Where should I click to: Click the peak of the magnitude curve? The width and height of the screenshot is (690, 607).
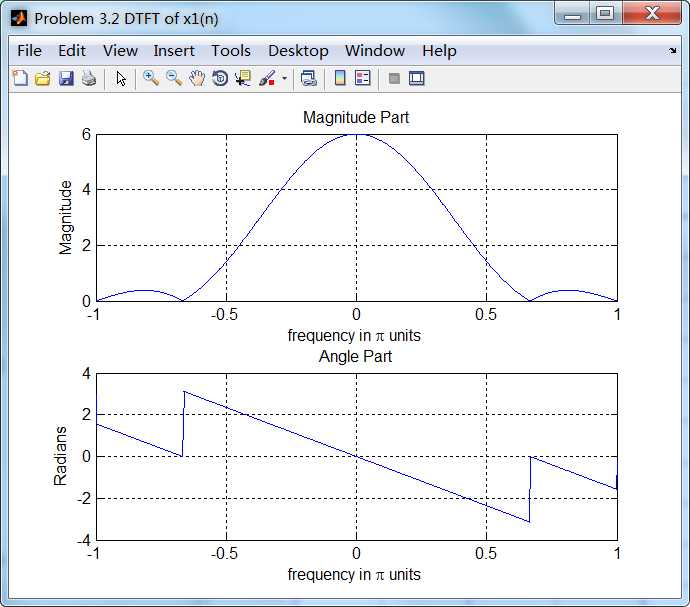[x=356, y=135]
